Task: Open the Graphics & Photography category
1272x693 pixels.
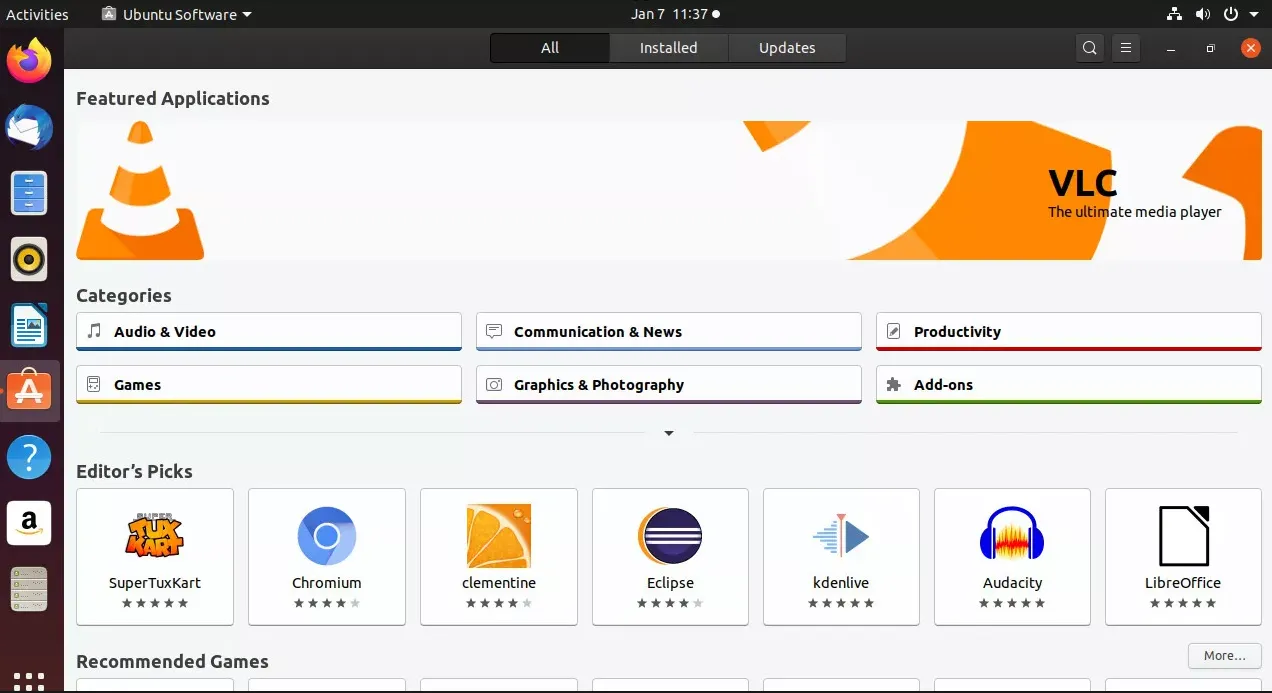Action: pos(669,385)
